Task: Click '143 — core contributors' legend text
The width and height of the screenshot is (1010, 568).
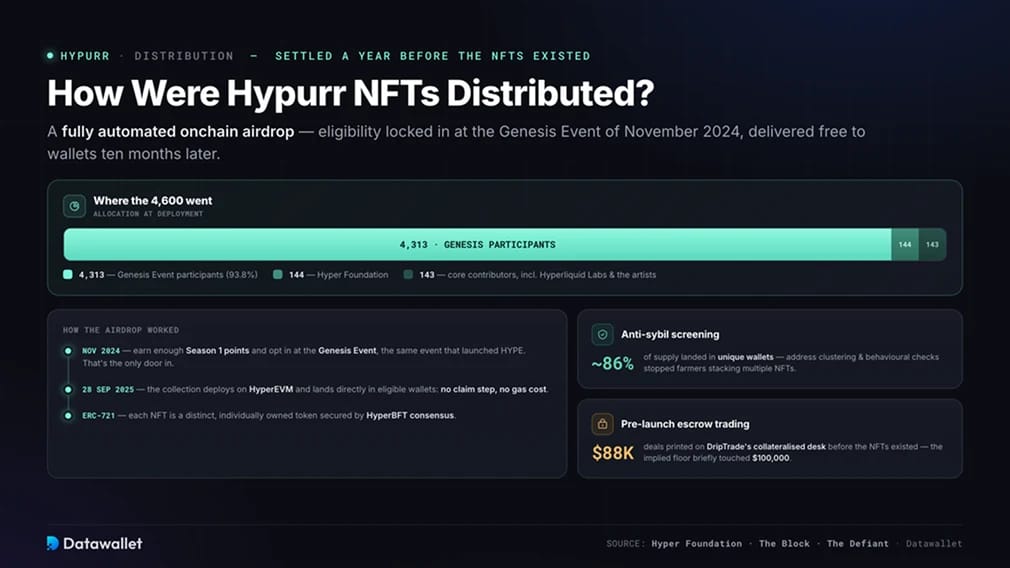Action: pos(538,275)
